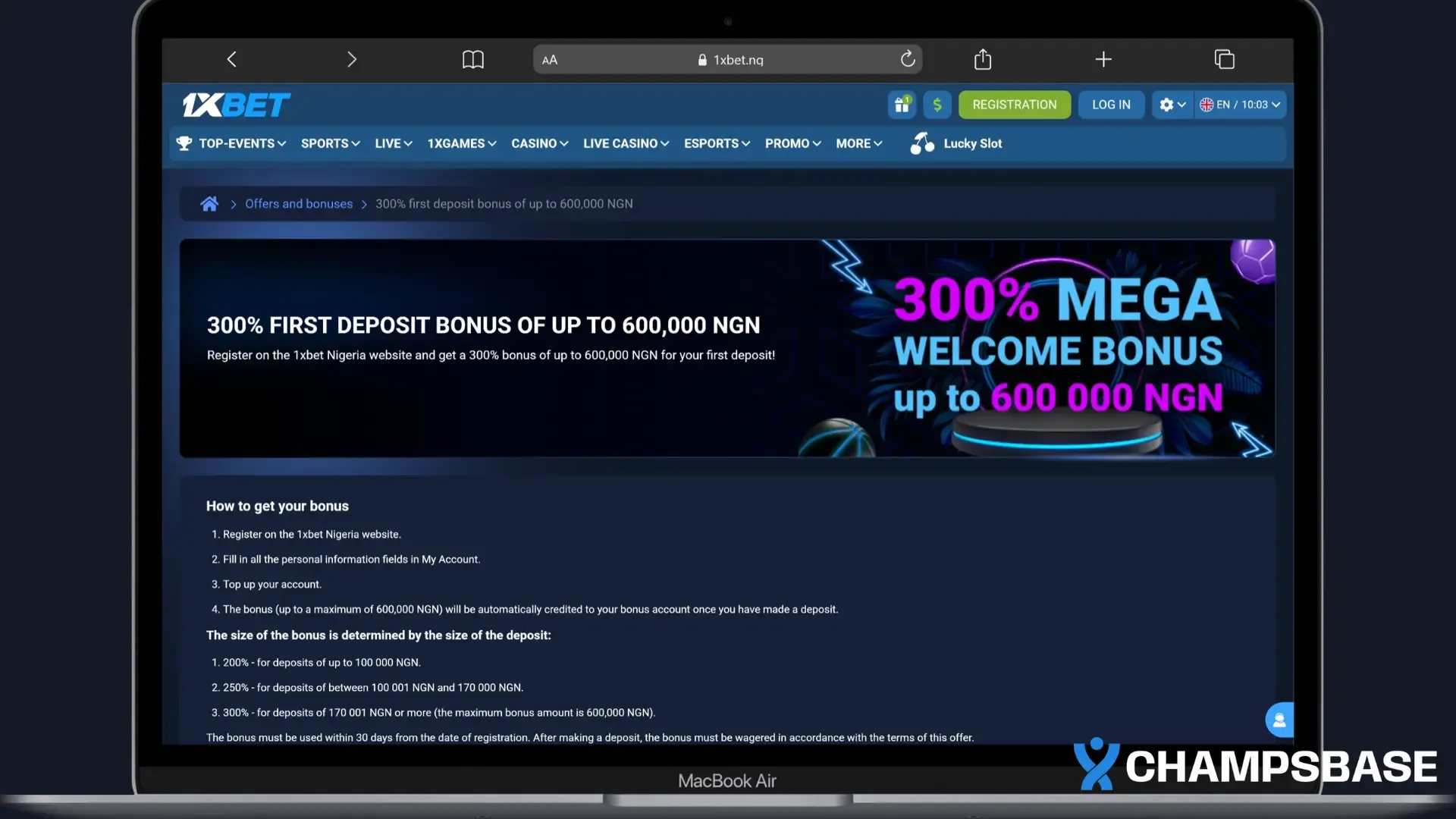Screen dimensions: 1456x819
Task: Click the 1XBET logo
Action: click(237, 105)
